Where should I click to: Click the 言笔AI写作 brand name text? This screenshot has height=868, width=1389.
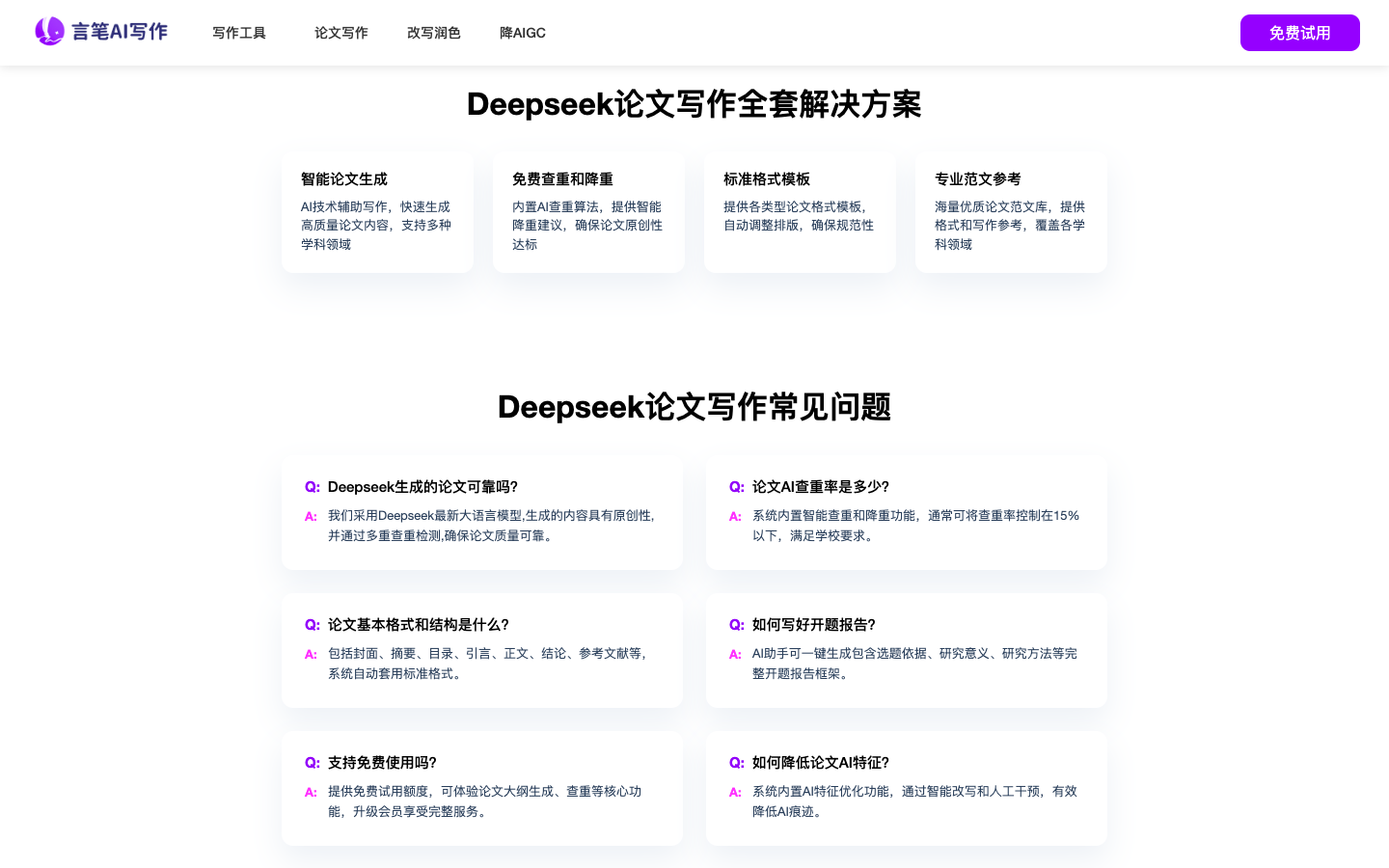120,32
